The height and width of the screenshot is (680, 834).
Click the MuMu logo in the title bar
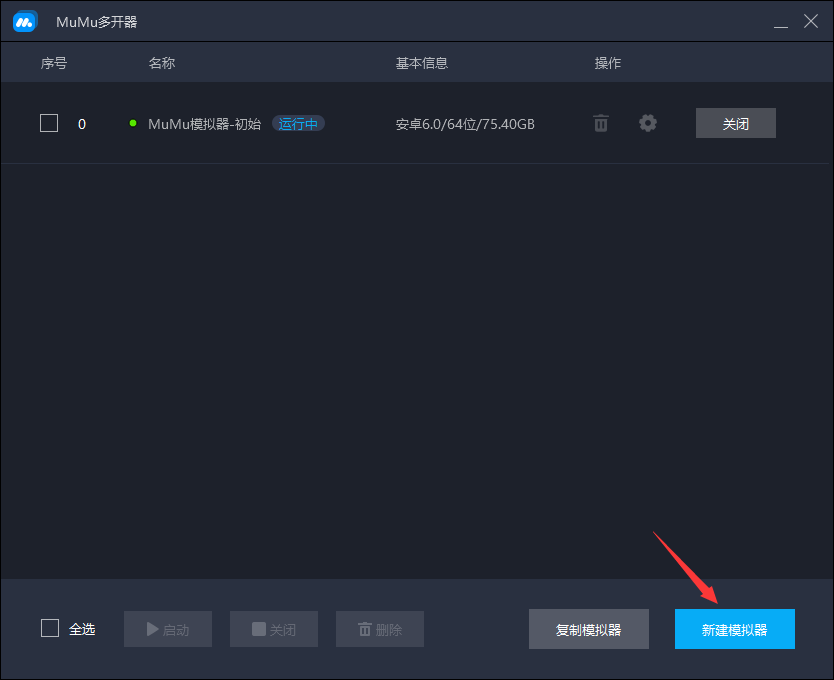pos(24,21)
